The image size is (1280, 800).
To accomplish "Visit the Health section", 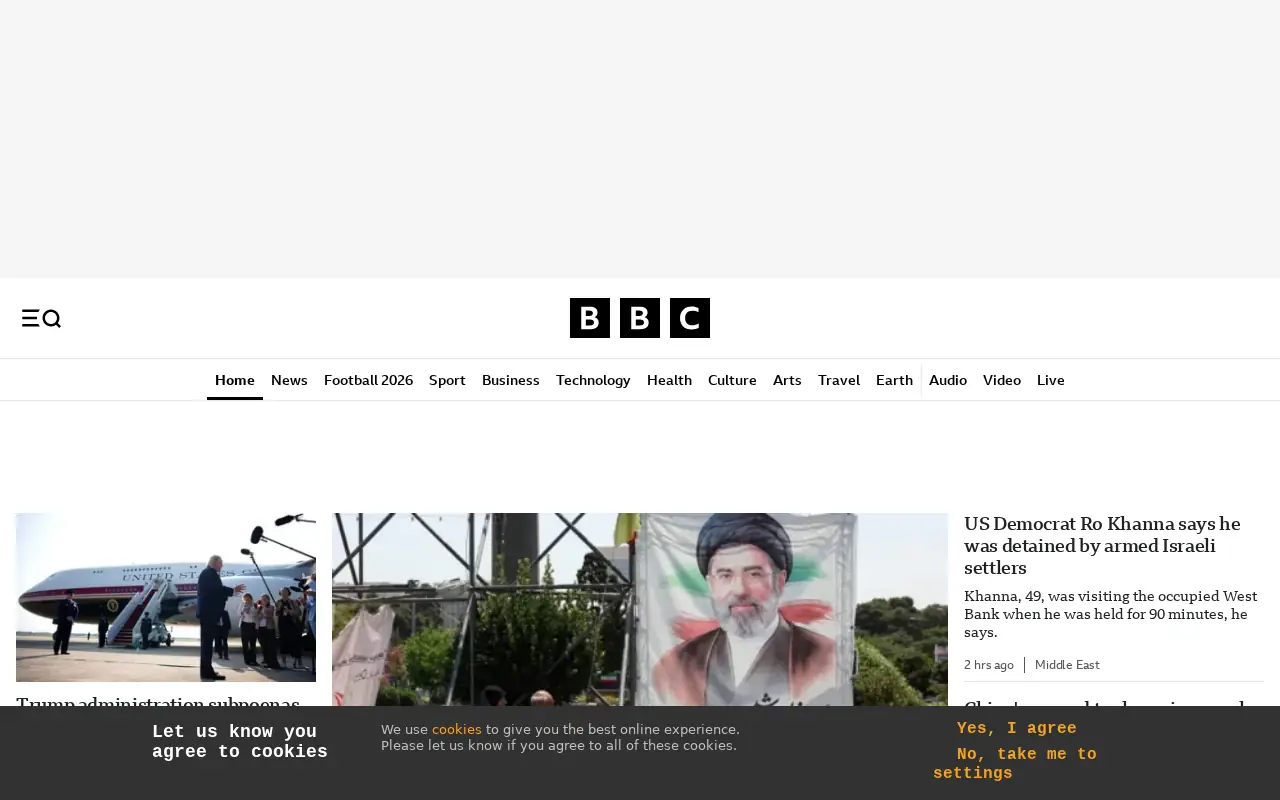I will tap(669, 380).
